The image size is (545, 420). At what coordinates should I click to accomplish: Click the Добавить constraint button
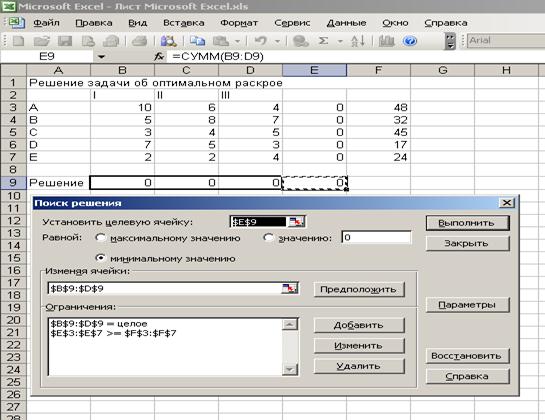359,325
